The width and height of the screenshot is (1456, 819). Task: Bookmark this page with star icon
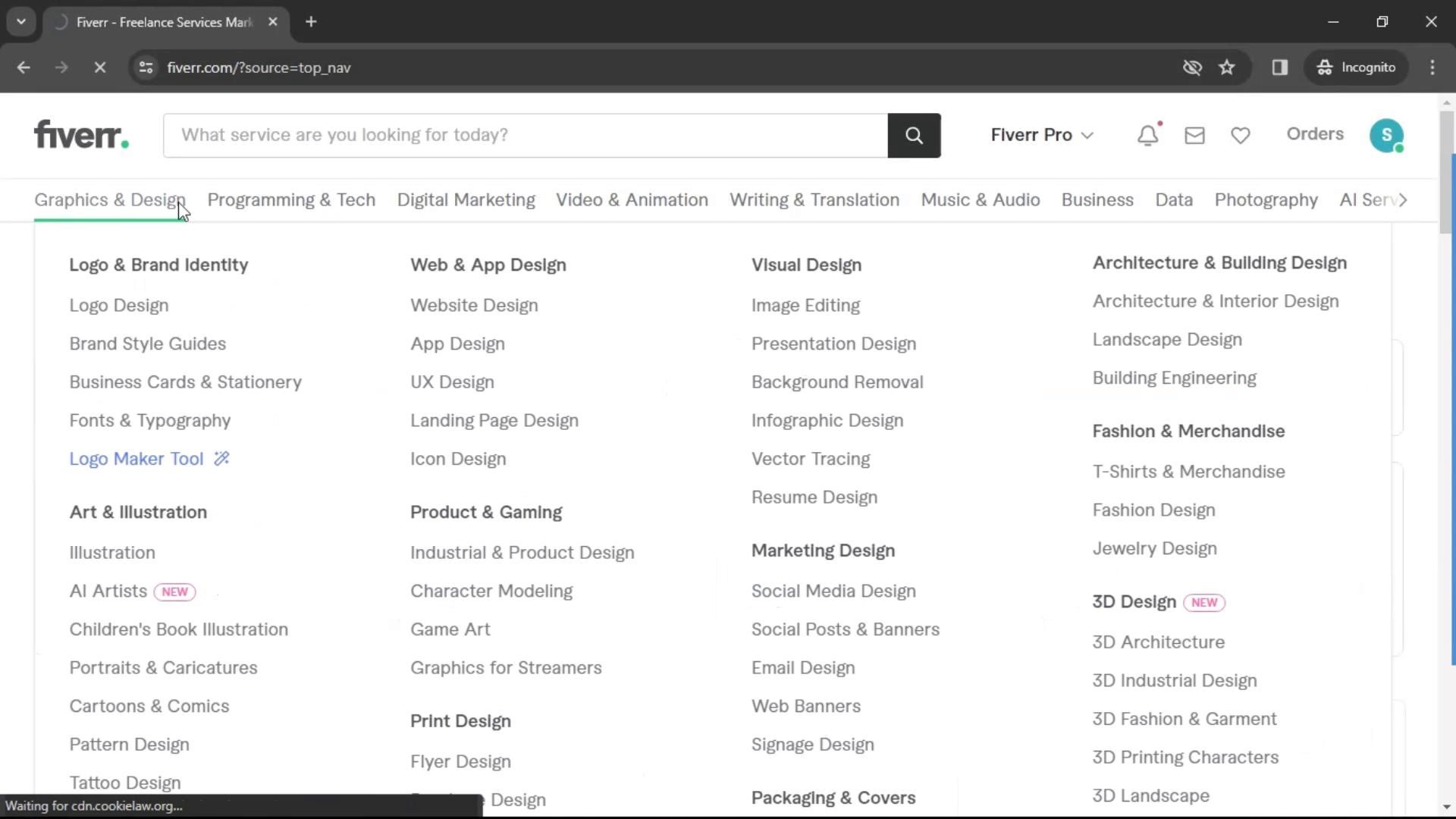(1226, 67)
